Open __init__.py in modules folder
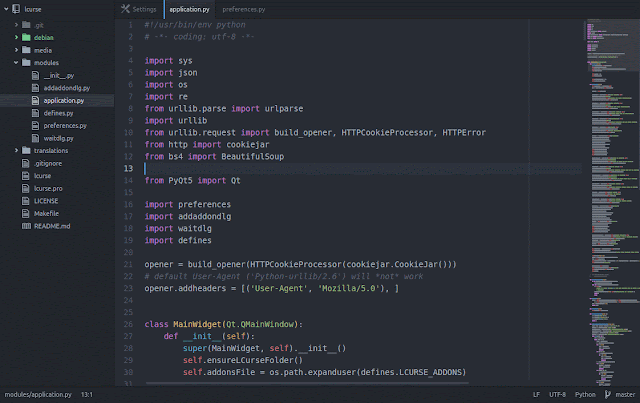This screenshot has width=640, height=403. click(x=59, y=75)
